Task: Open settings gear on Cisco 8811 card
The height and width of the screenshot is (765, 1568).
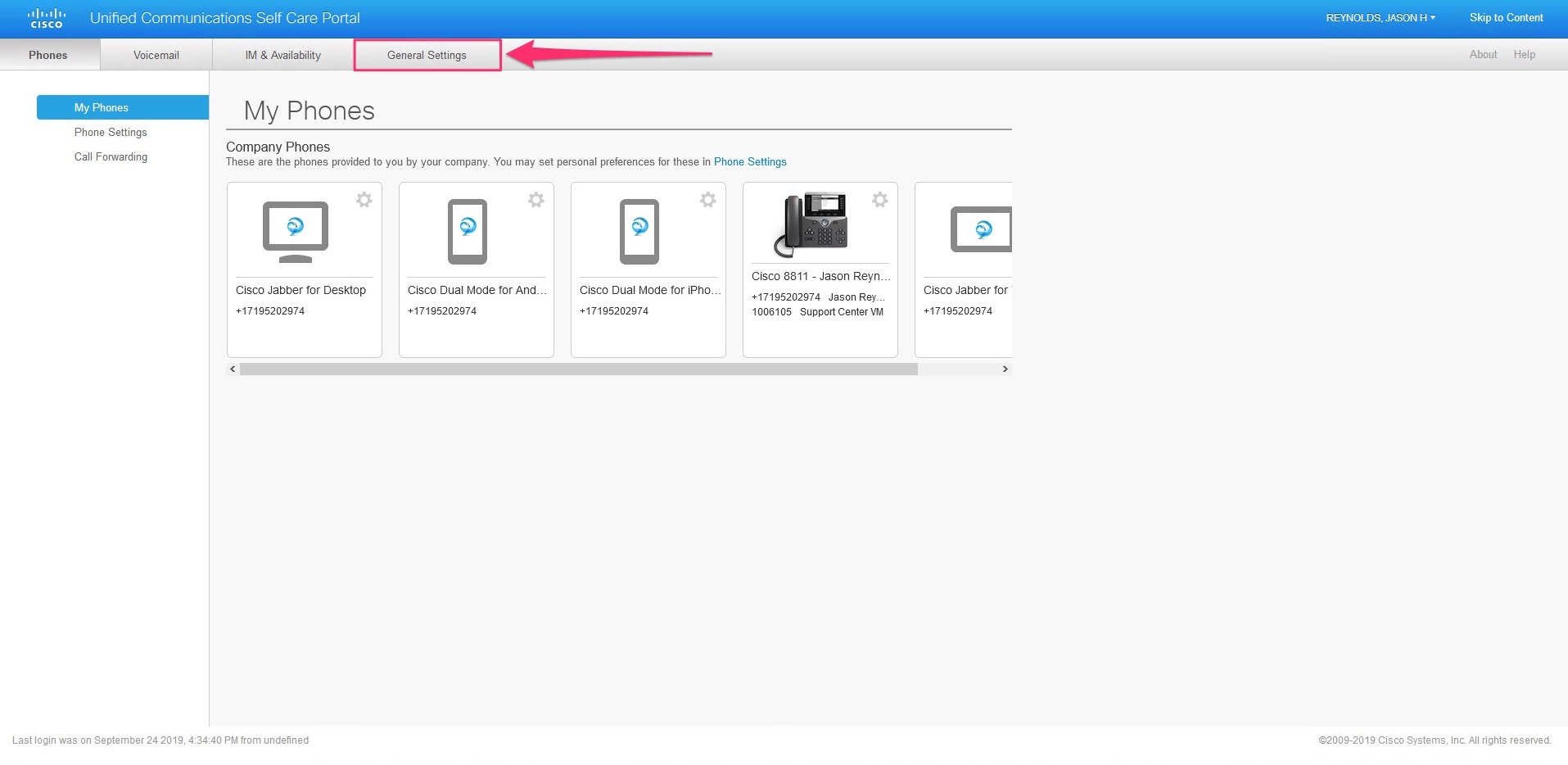Action: 880,200
